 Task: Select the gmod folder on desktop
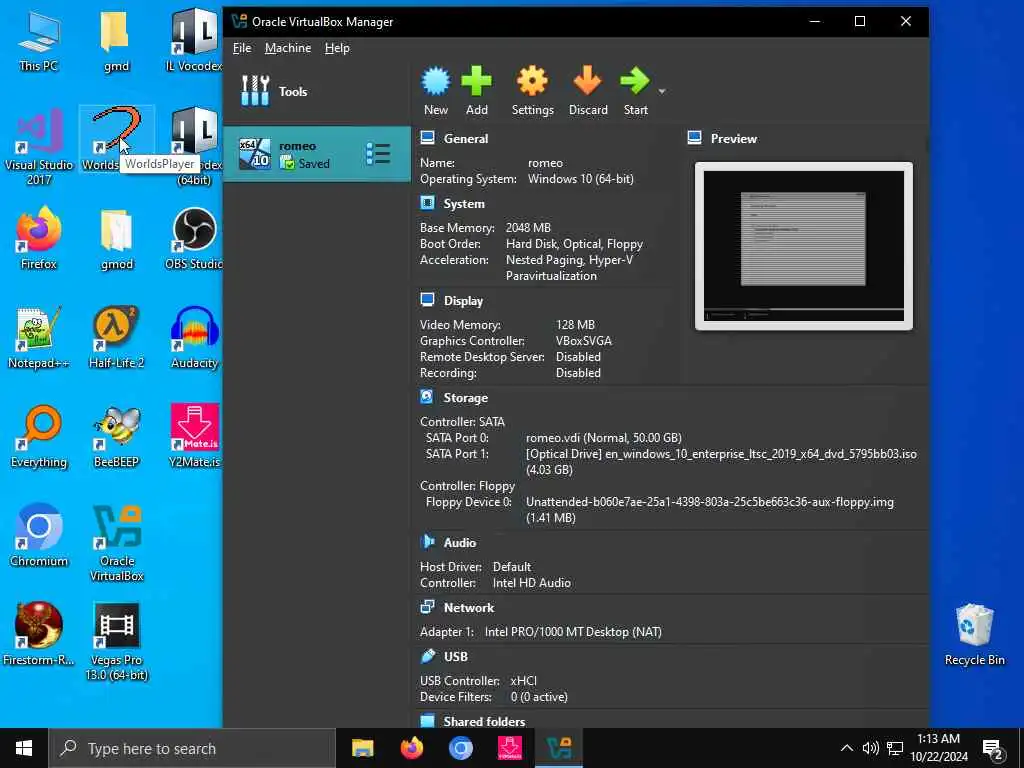click(116, 239)
